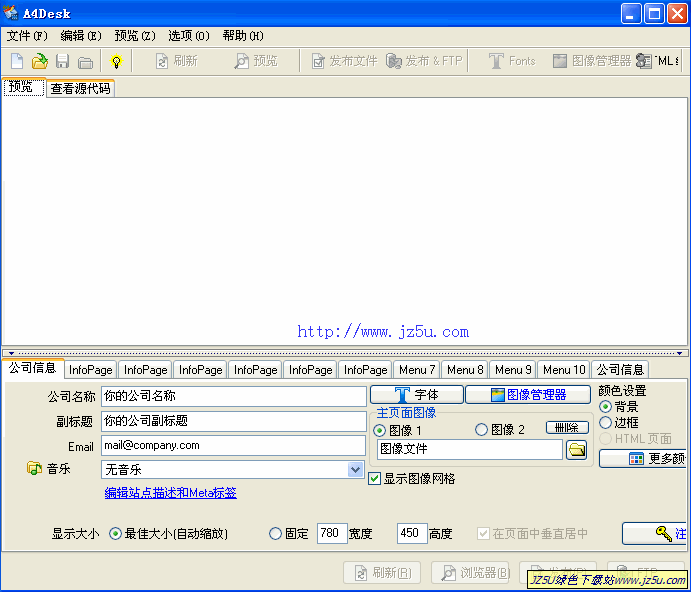Switch to 预览 tab
This screenshot has height=592, width=691.
pyautogui.click(x=24, y=87)
